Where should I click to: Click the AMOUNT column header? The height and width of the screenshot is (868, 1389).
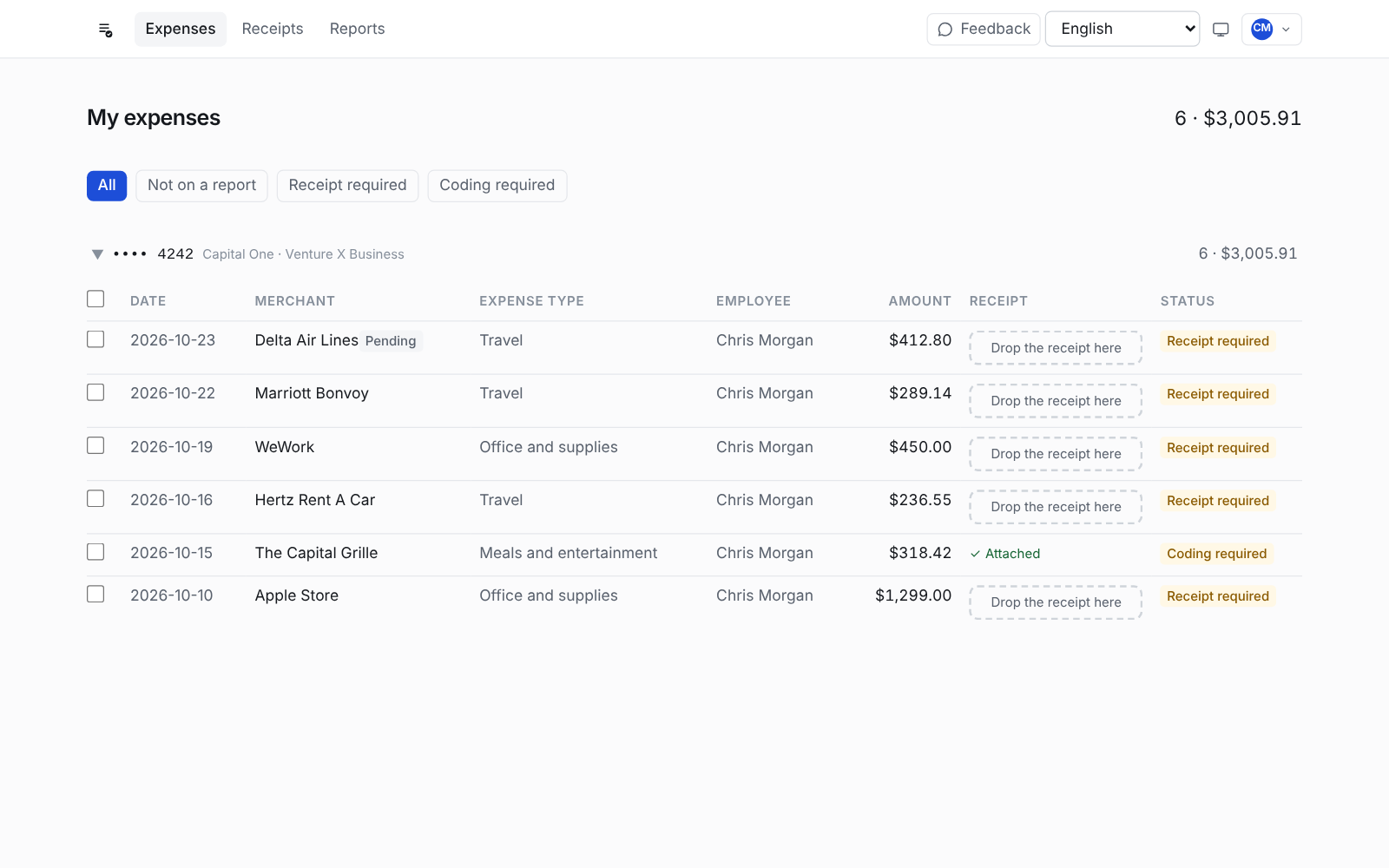pos(920,301)
